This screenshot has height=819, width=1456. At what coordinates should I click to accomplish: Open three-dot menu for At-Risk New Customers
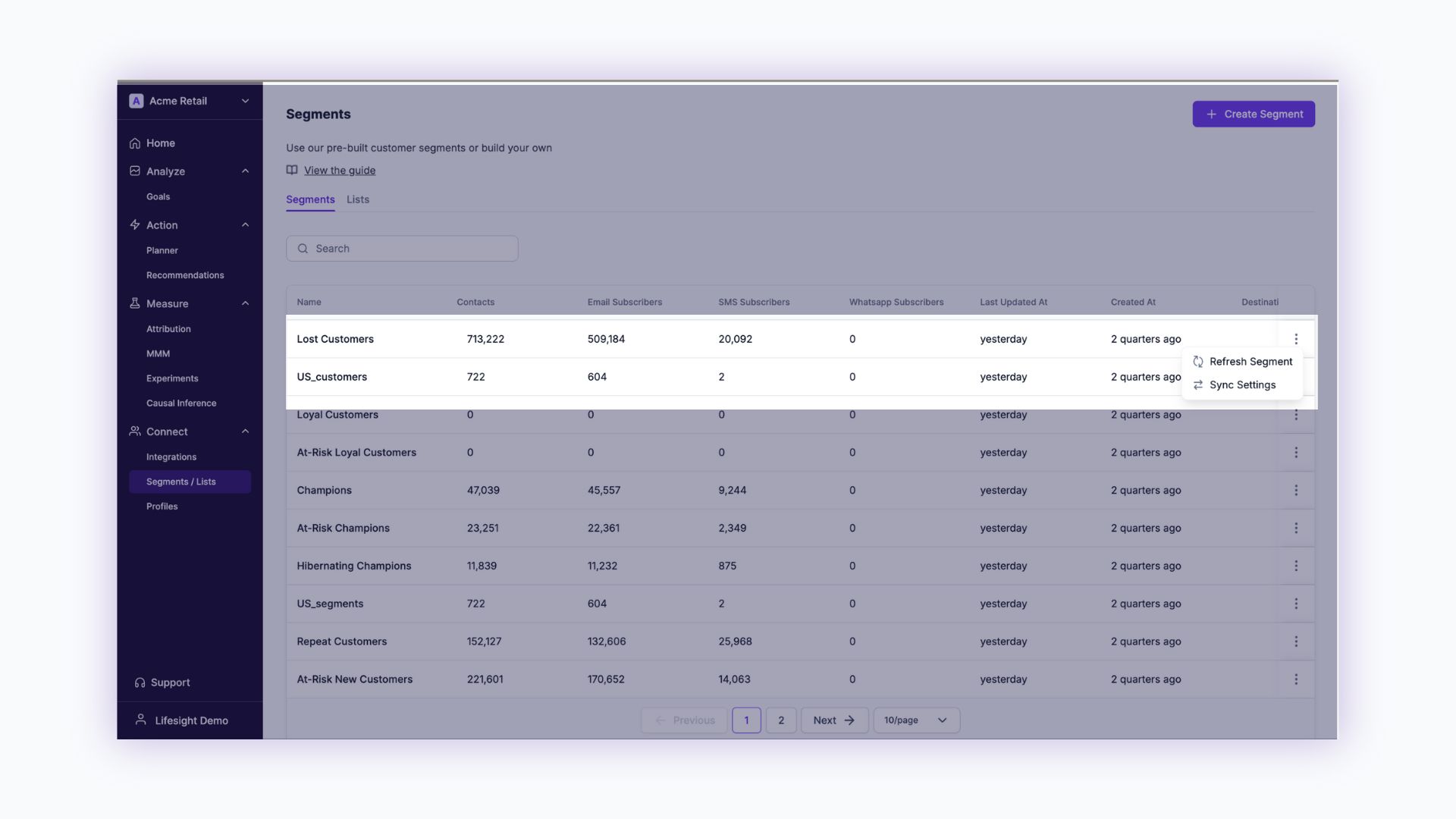[1296, 679]
